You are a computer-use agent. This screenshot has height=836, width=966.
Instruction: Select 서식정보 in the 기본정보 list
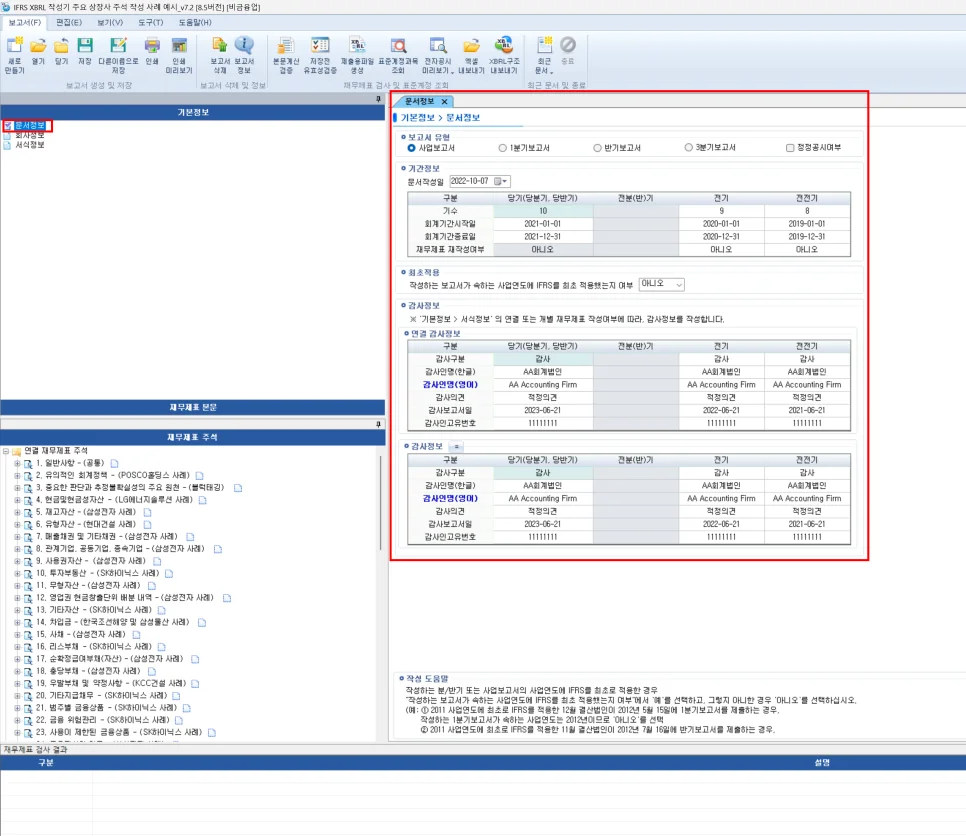pos(29,145)
